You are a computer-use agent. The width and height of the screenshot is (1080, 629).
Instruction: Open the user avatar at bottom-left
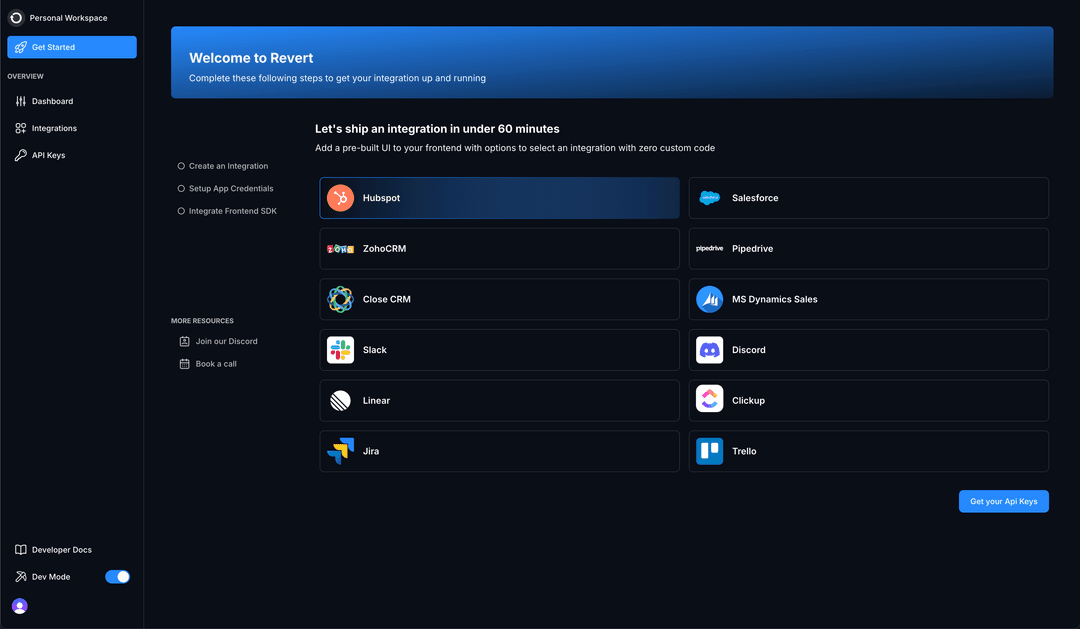[x=19, y=606]
